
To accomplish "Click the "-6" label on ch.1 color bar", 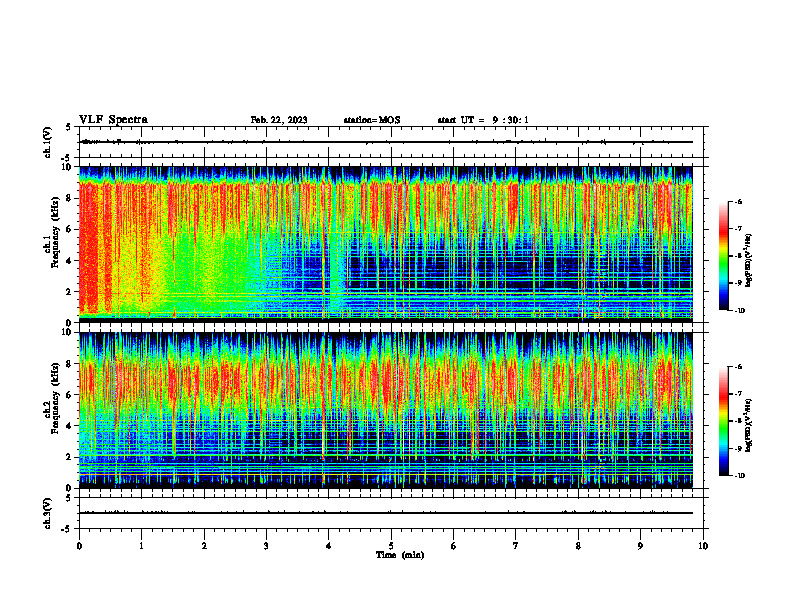I will [x=738, y=201].
